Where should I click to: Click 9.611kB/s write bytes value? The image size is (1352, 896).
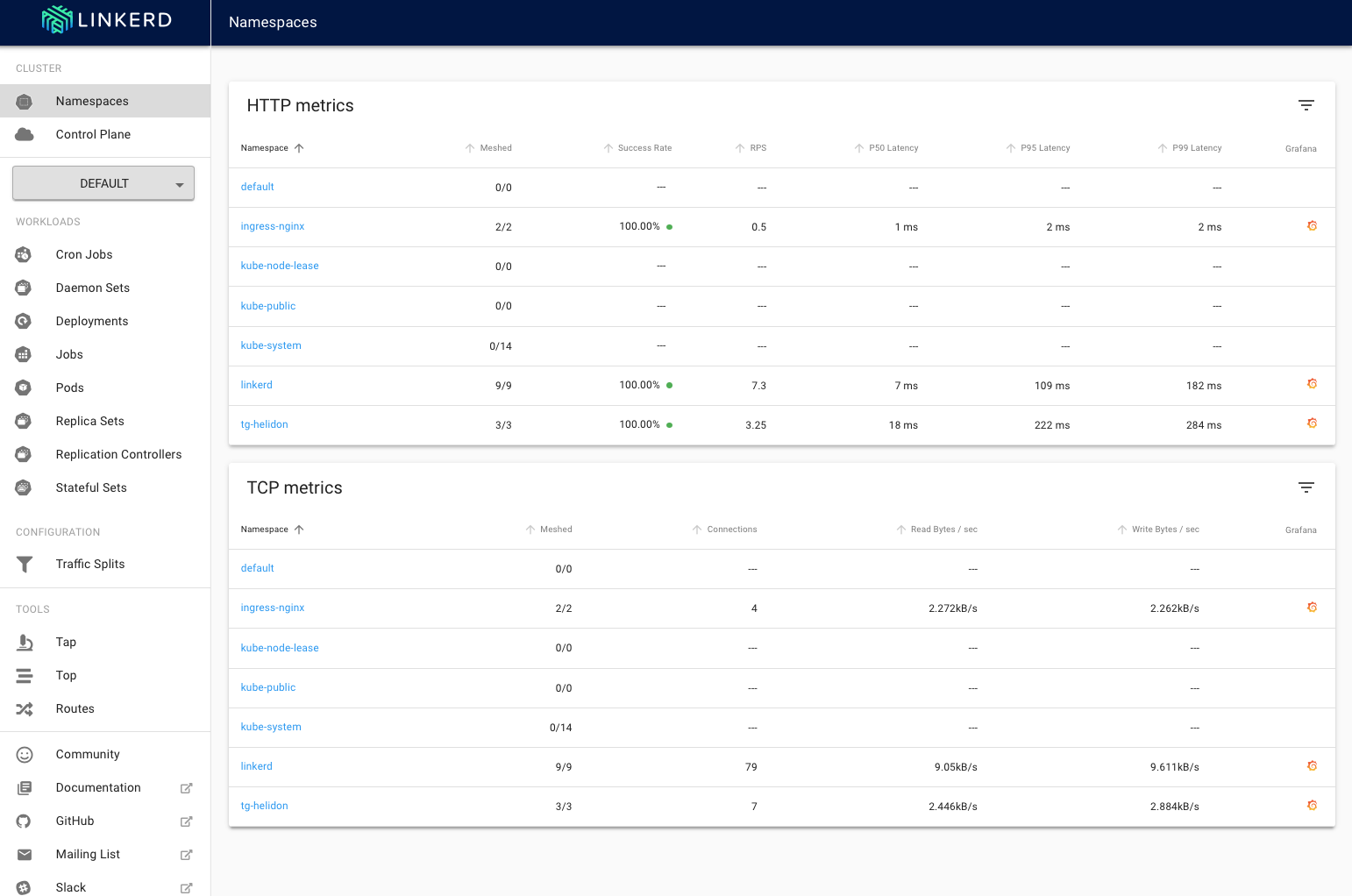(x=1175, y=767)
